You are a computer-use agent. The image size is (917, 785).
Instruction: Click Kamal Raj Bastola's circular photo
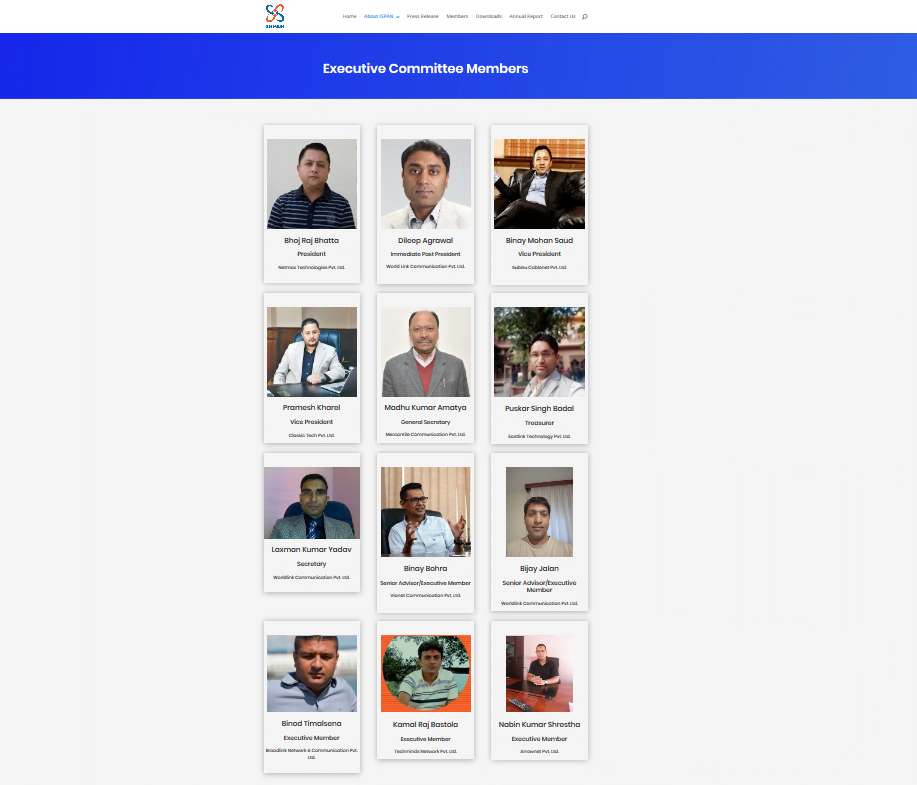(425, 673)
